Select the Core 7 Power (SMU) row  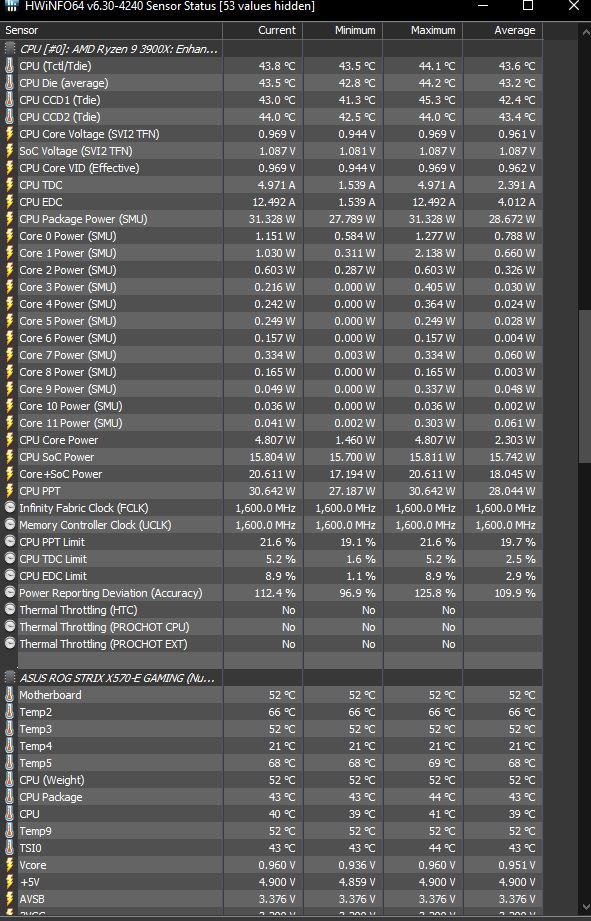point(271,355)
